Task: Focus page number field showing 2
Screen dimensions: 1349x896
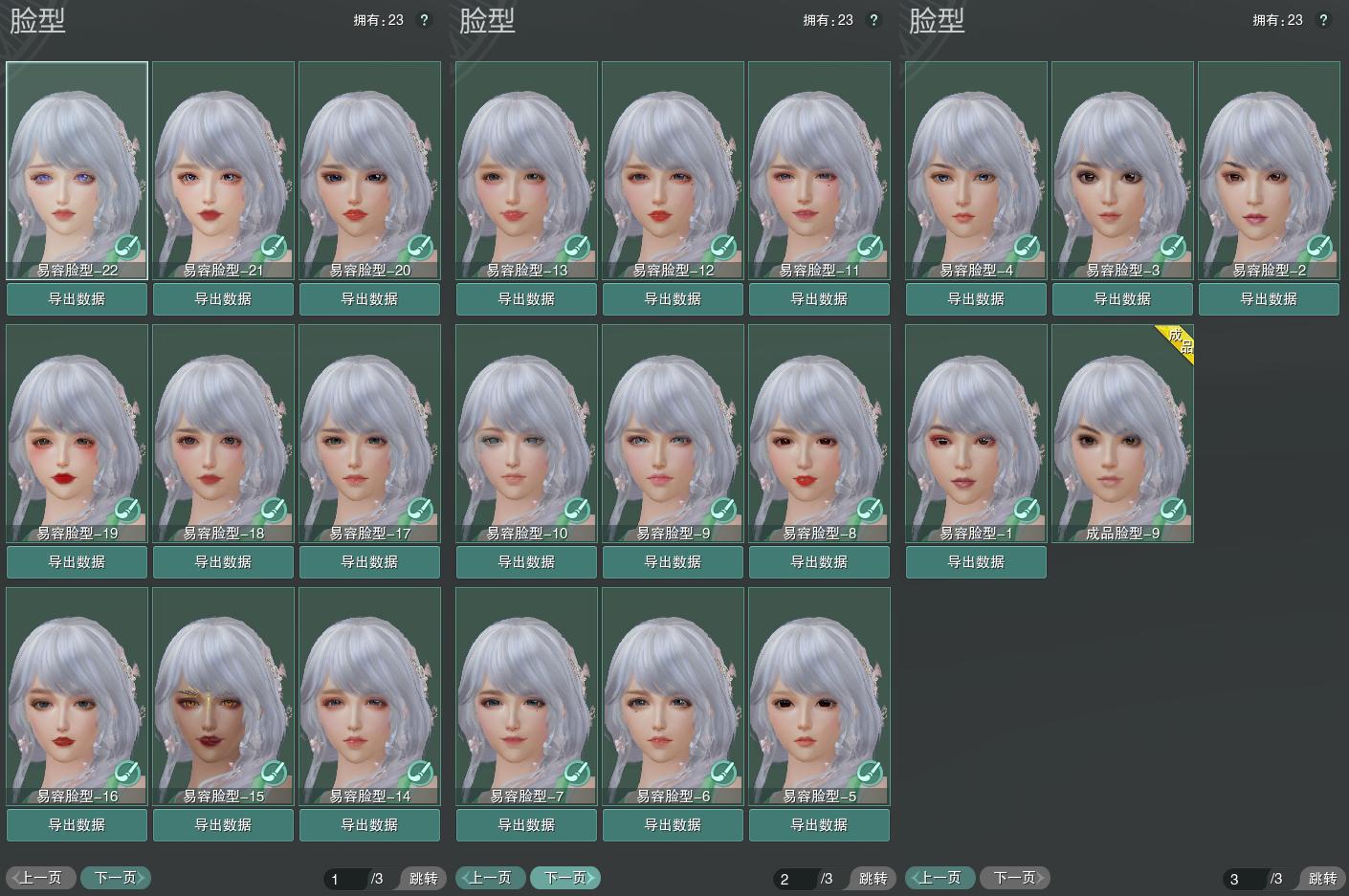Action: (796, 879)
